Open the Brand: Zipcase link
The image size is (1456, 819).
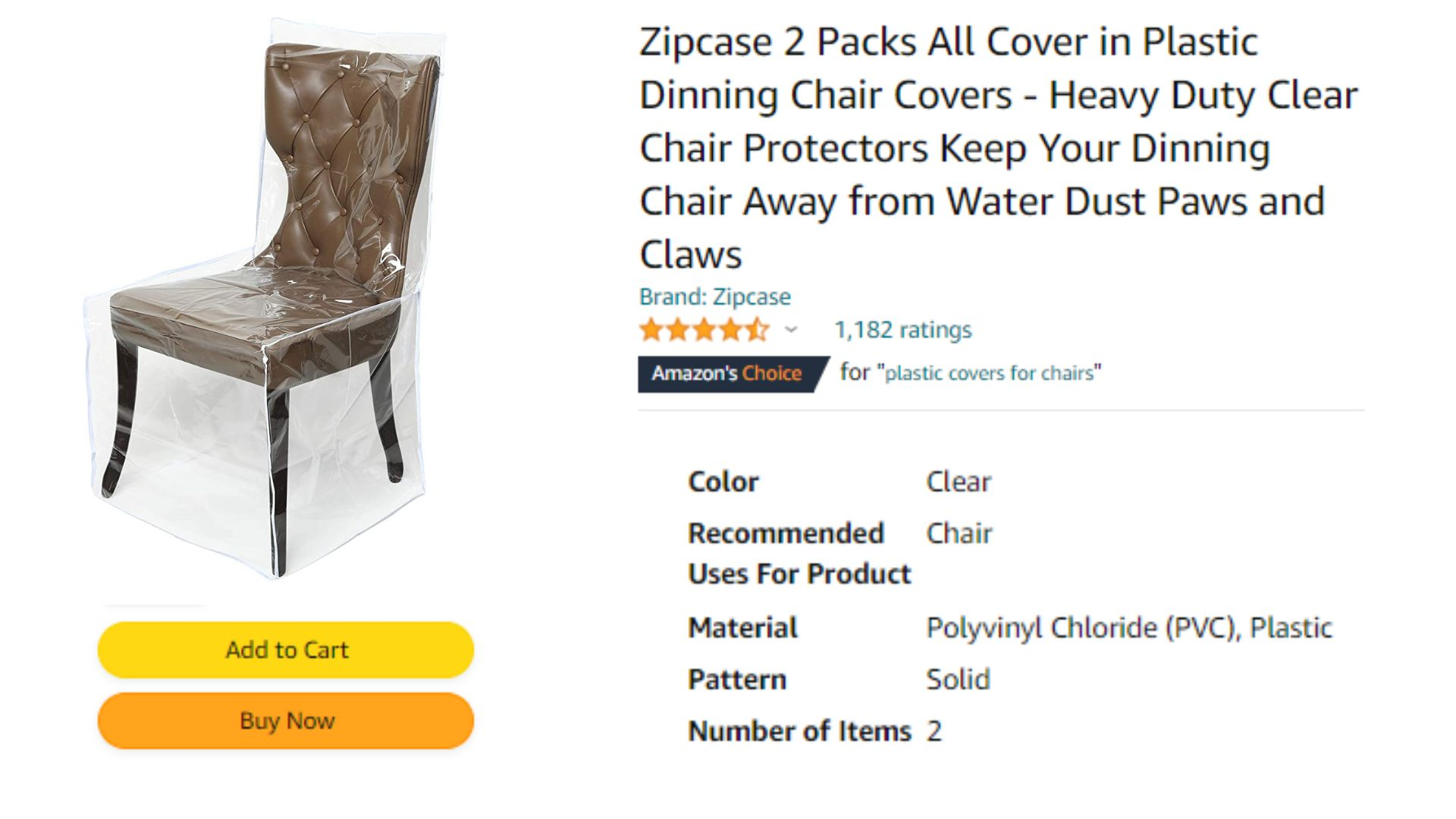(714, 297)
